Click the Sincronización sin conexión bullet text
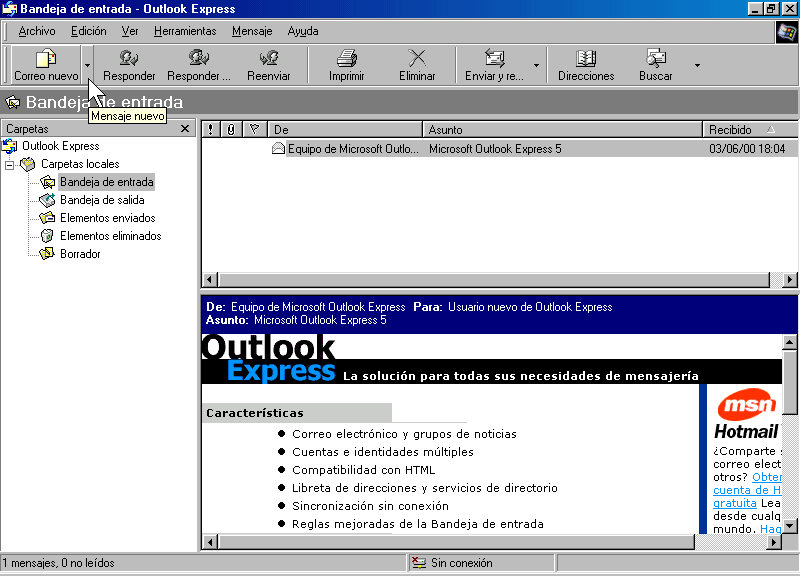This screenshot has width=800, height=576. (x=370, y=506)
